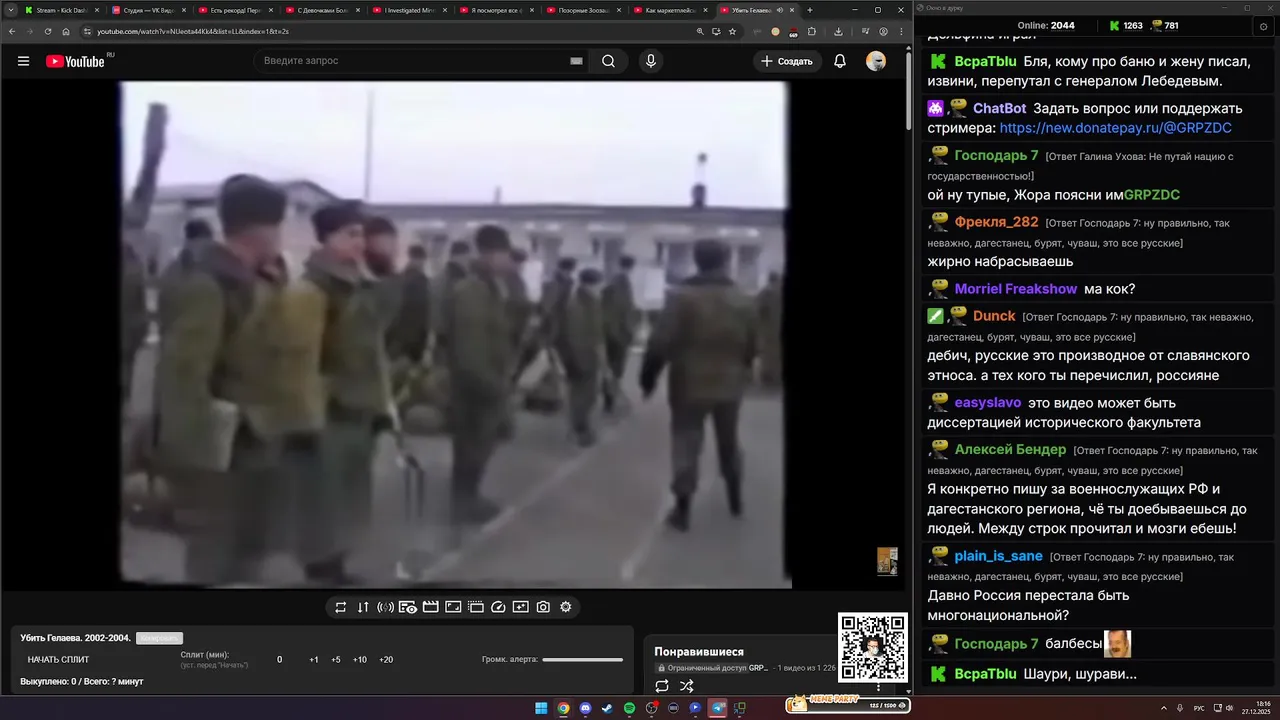Viewport: 1280px width, 720px height.
Task: Open Spotify from the taskbar
Action: click(629, 708)
